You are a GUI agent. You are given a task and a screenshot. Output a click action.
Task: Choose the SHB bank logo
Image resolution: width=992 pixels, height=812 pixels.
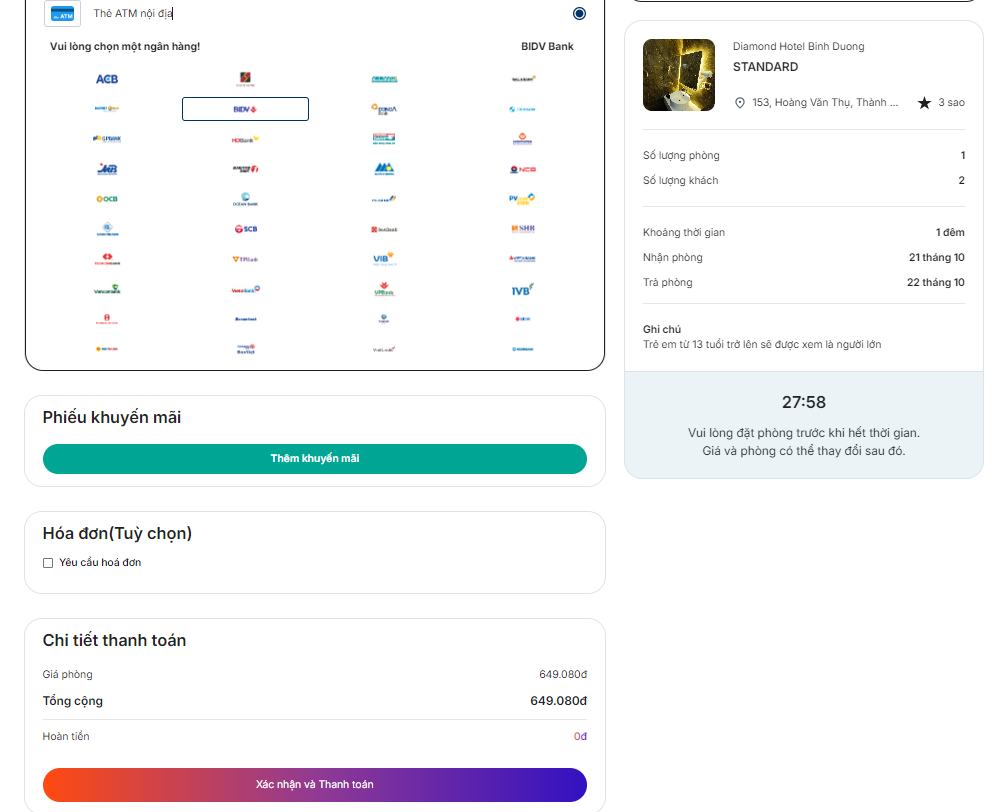point(523,228)
